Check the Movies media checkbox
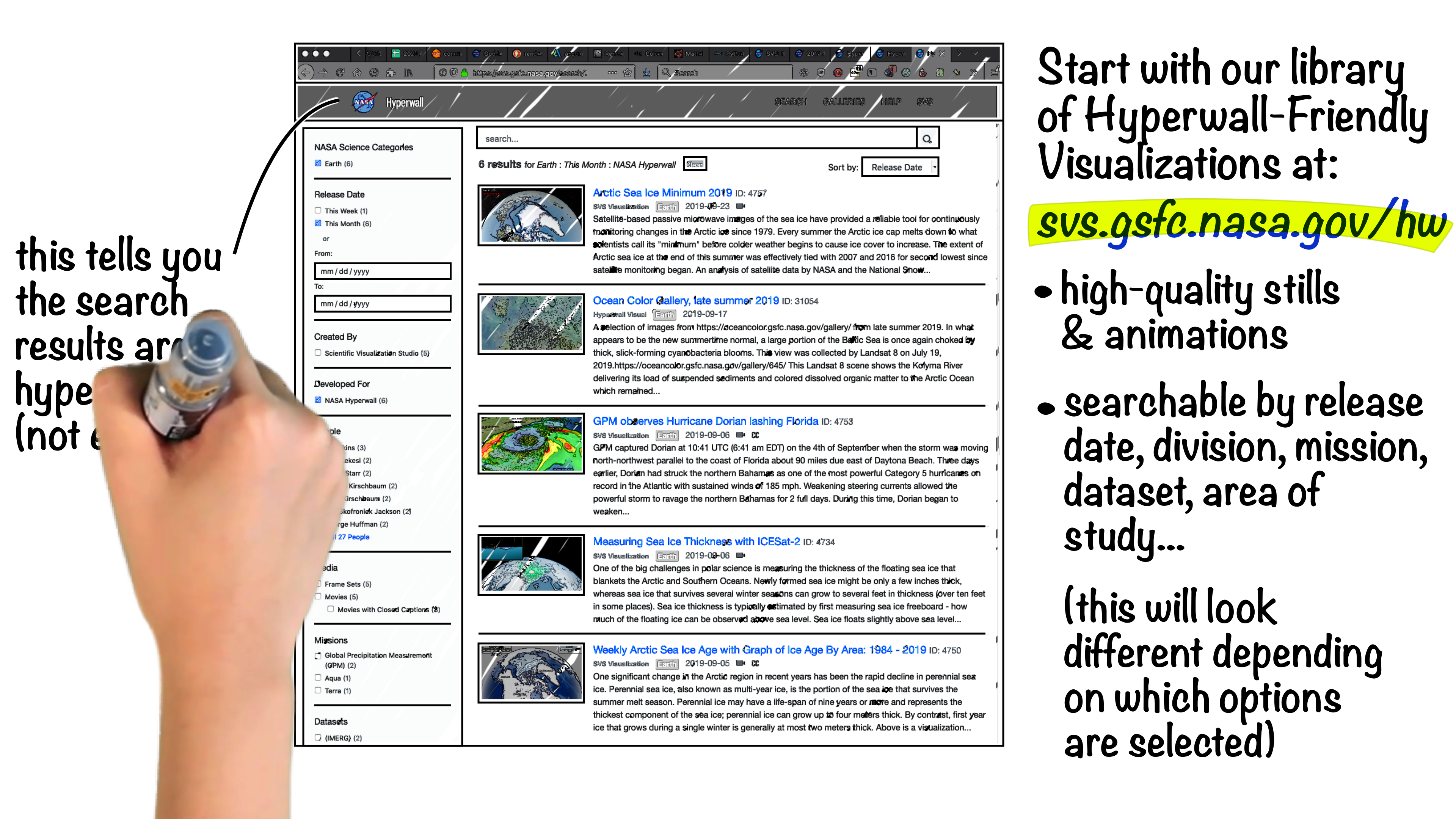Screen dimensions: 1456x819 318,596
